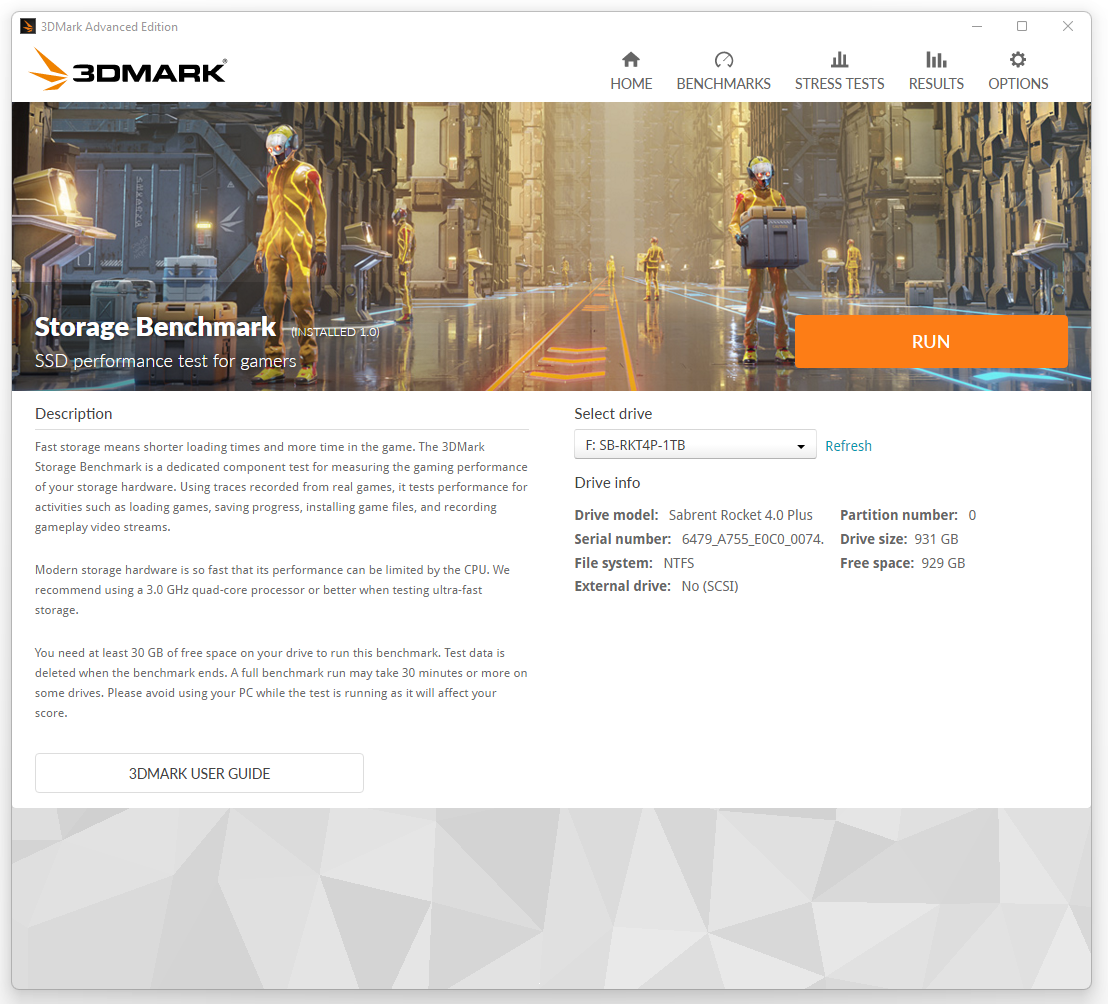Click the 'INSTALLED 1.0' version label
The height and width of the screenshot is (1004, 1108).
pyautogui.click(x=336, y=332)
